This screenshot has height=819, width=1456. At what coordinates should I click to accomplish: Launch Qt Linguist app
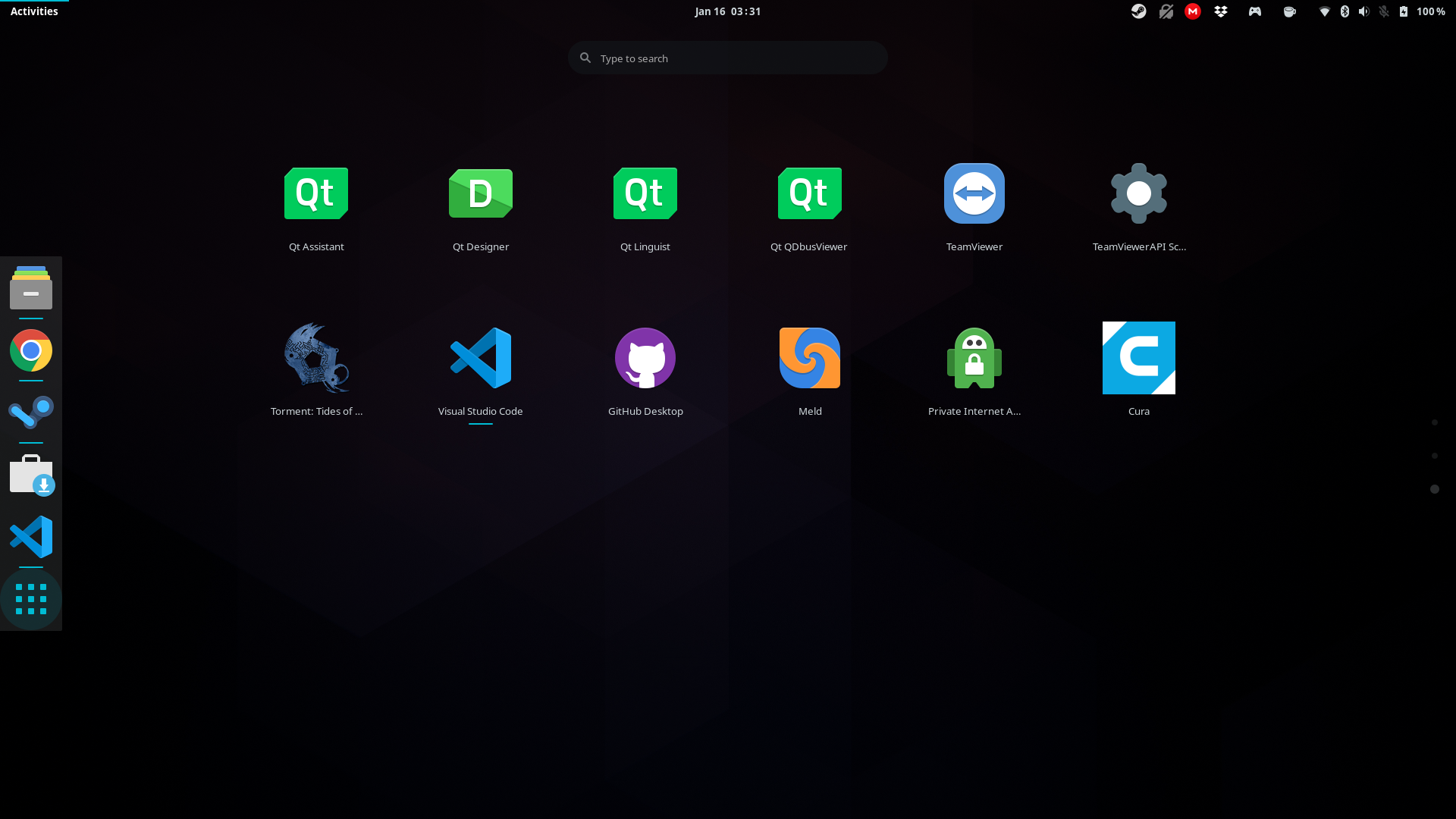[x=645, y=194]
